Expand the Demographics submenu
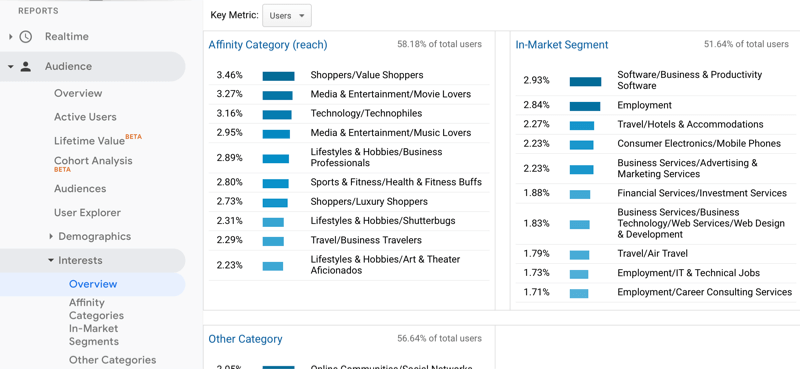The width and height of the screenshot is (800, 369). tap(51, 236)
